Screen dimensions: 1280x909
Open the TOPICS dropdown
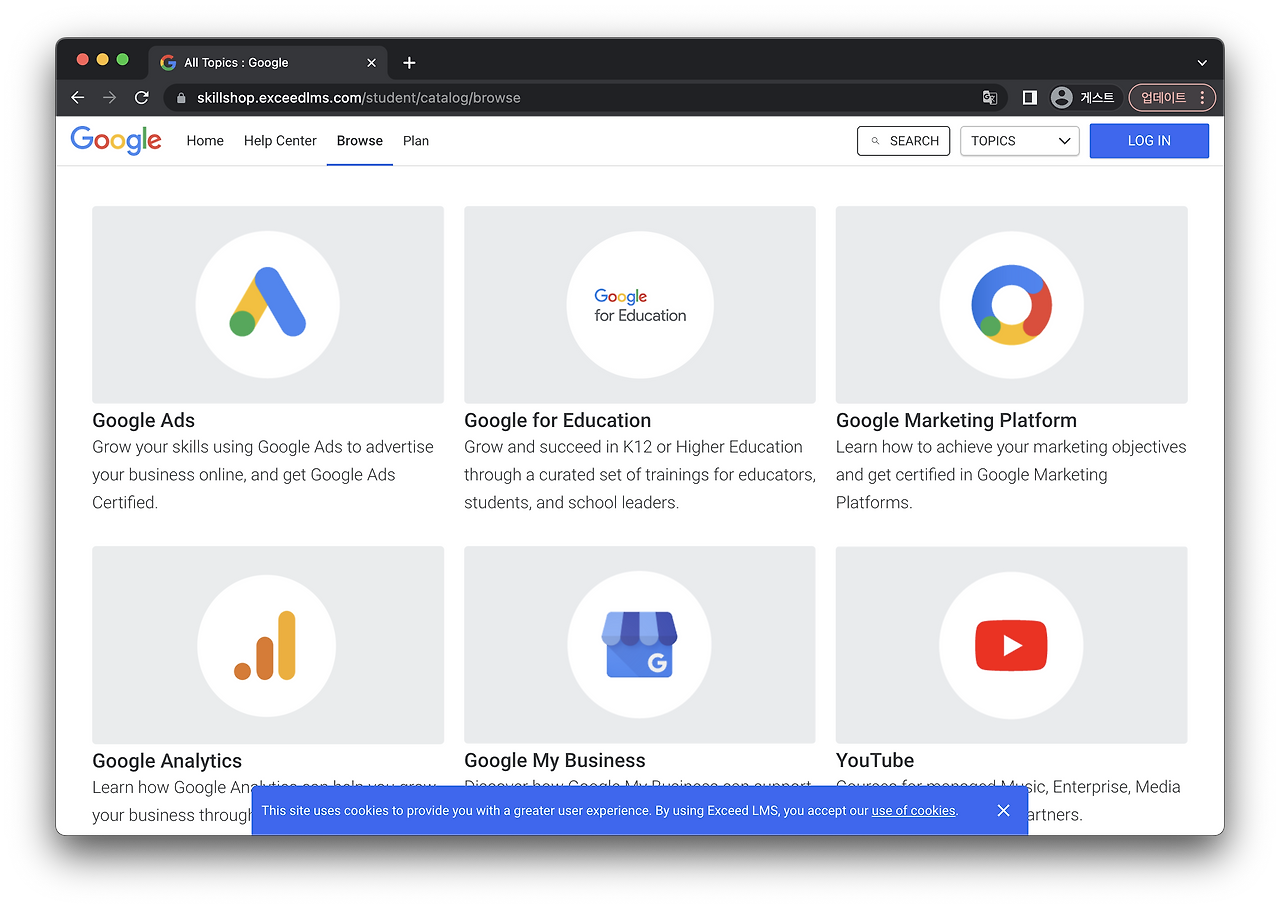(x=1020, y=141)
